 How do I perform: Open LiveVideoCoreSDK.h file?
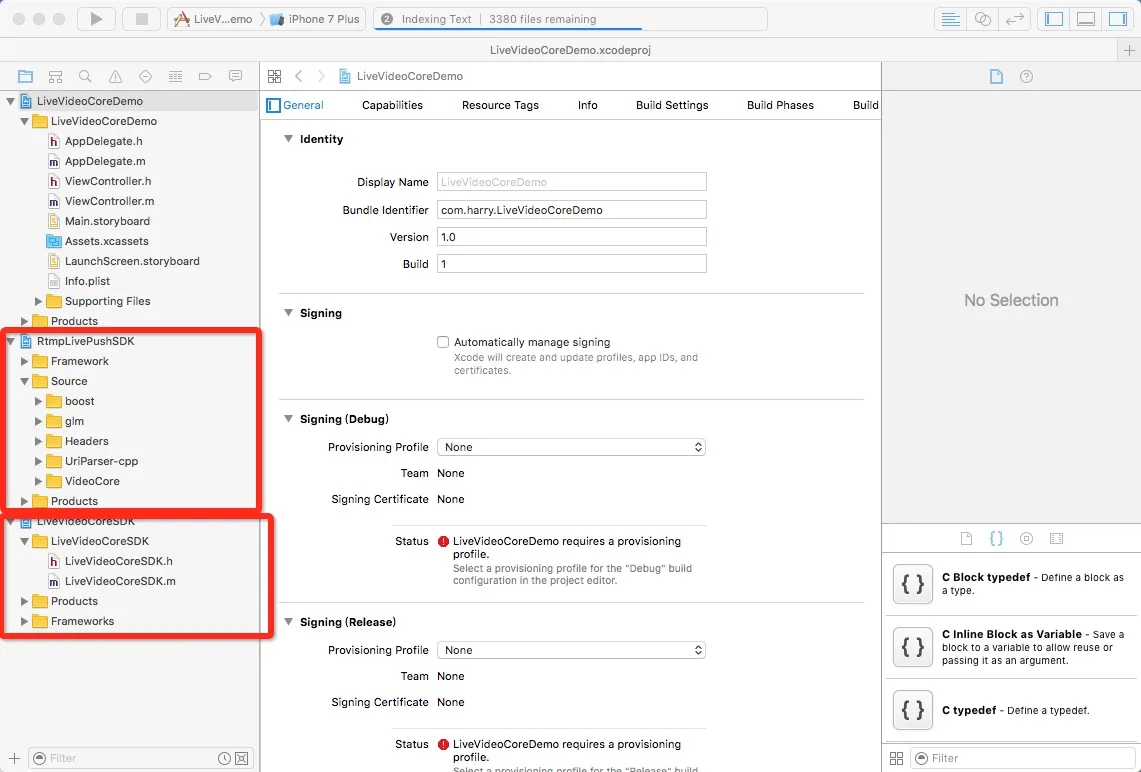coord(119,561)
